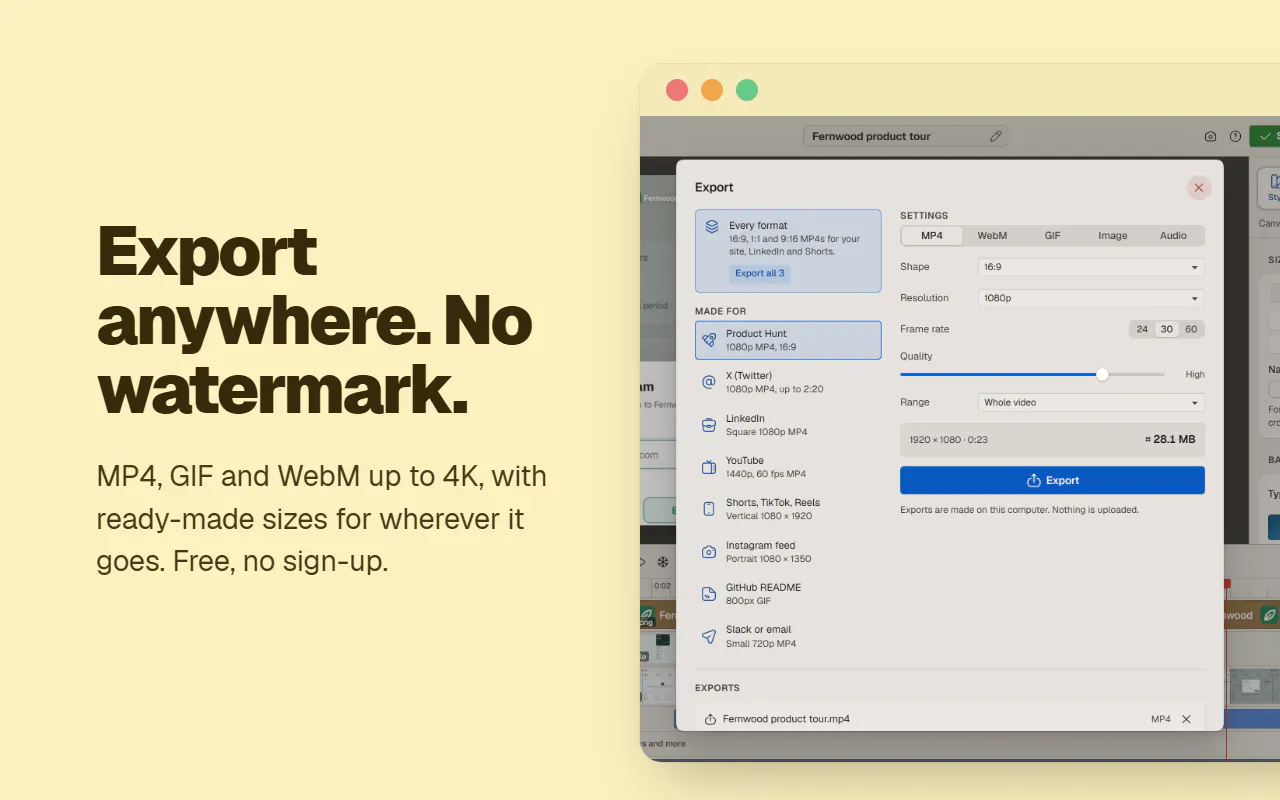Click the 1920 × 1080 · 0:23 summary text

pyautogui.click(x=949, y=439)
